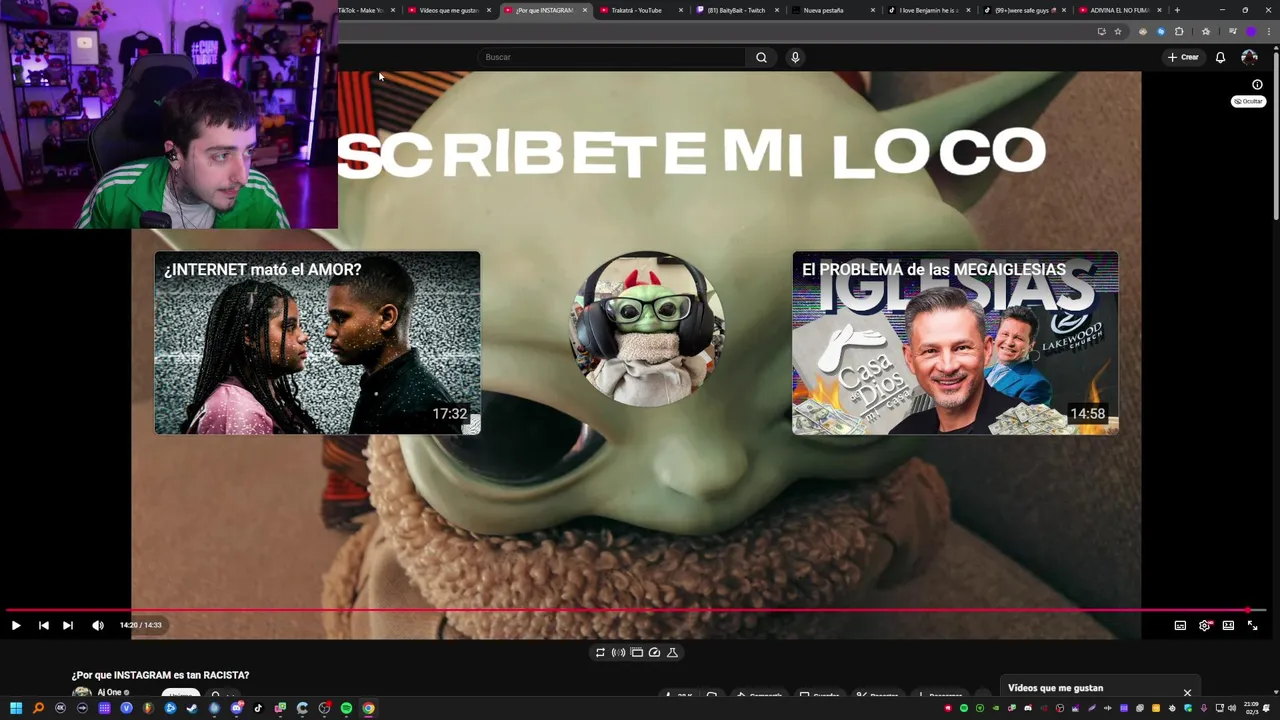
Task: Close the Videos que me gustan popup
Action: pyautogui.click(x=1187, y=692)
